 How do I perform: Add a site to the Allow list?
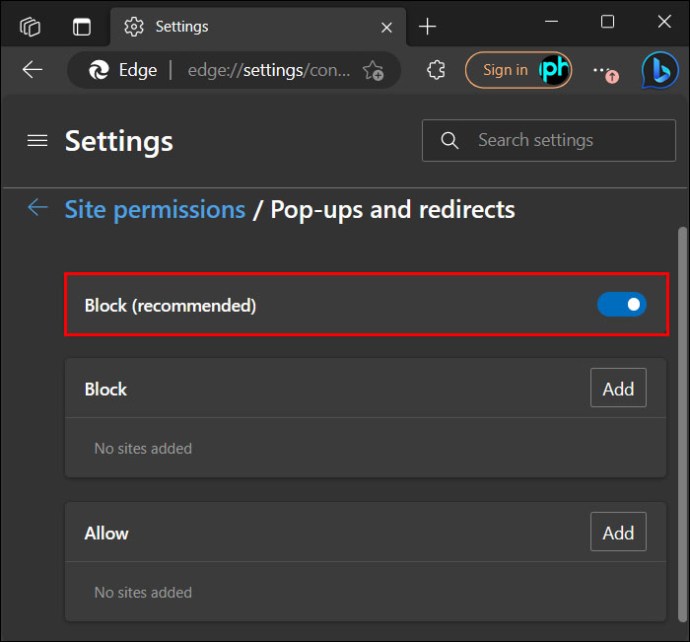[x=618, y=532]
